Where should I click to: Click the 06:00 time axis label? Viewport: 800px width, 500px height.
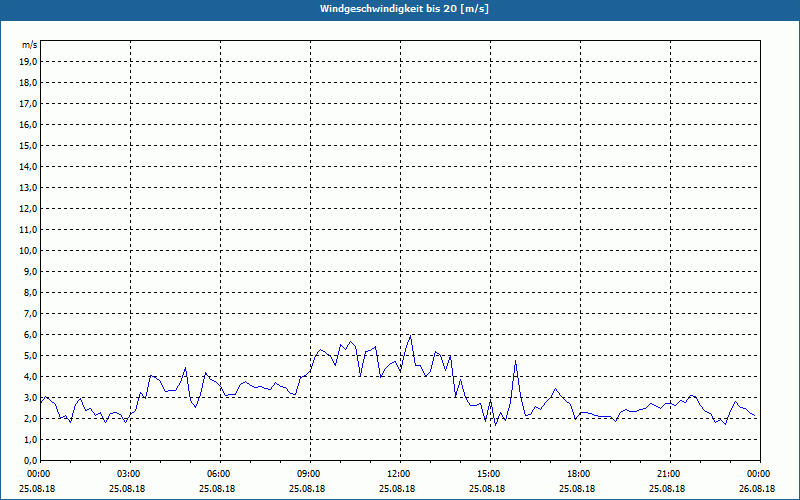(x=220, y=474)
